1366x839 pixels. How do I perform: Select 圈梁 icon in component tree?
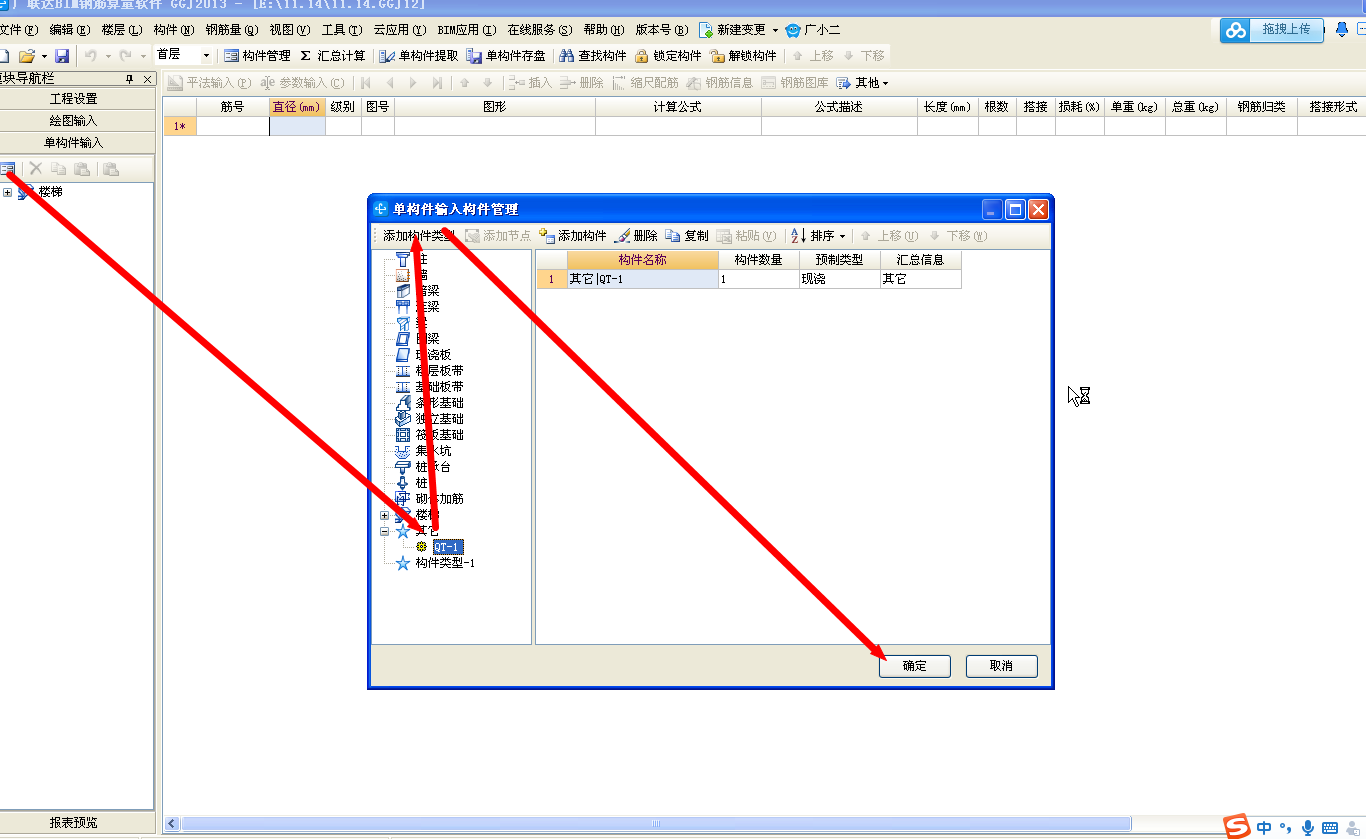click(403, 339)
